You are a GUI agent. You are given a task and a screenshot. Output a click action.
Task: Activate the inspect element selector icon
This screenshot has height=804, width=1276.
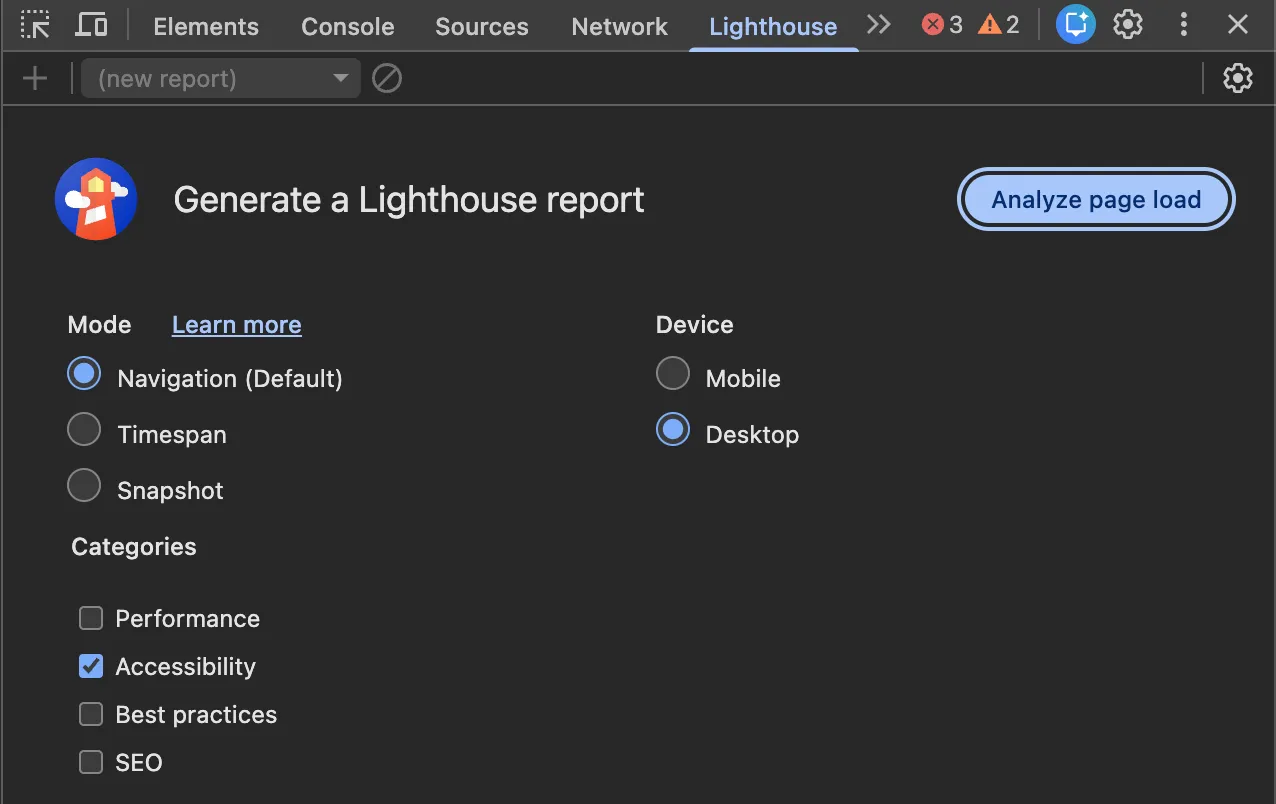35,25
